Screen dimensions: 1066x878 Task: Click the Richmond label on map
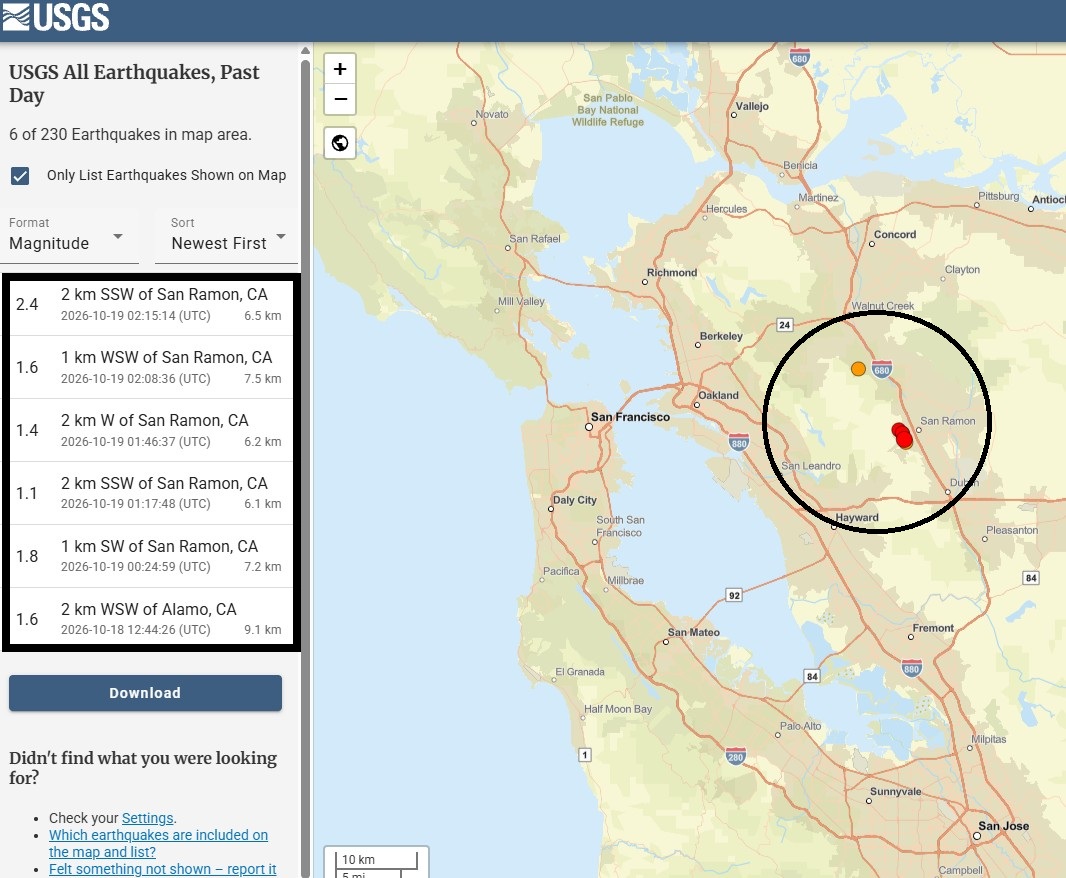[672, 273]
